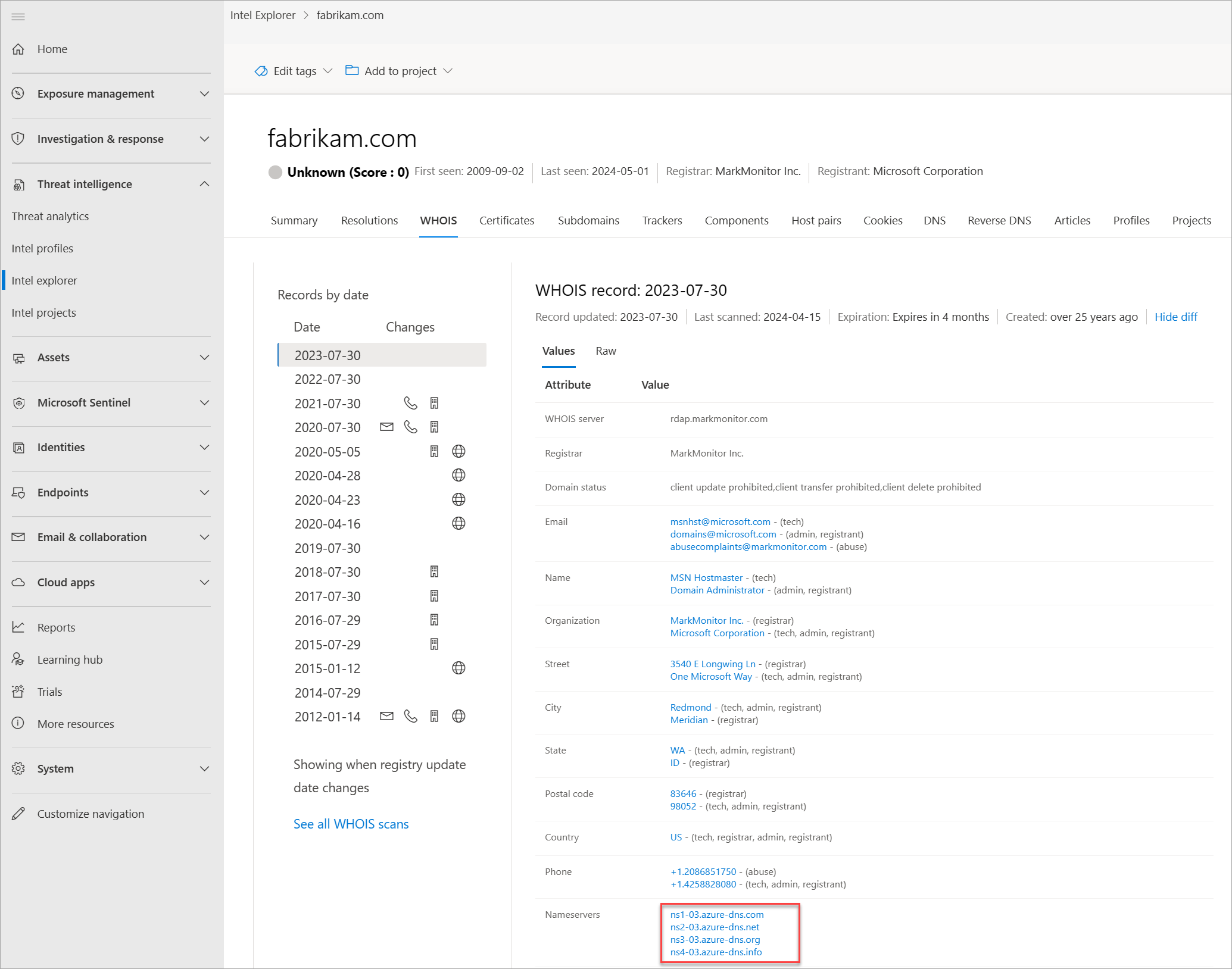Image resolution: width=1232 pixels, height=969 pixels.
Task: Click the Assets icon
Action: tap(18, 357)
